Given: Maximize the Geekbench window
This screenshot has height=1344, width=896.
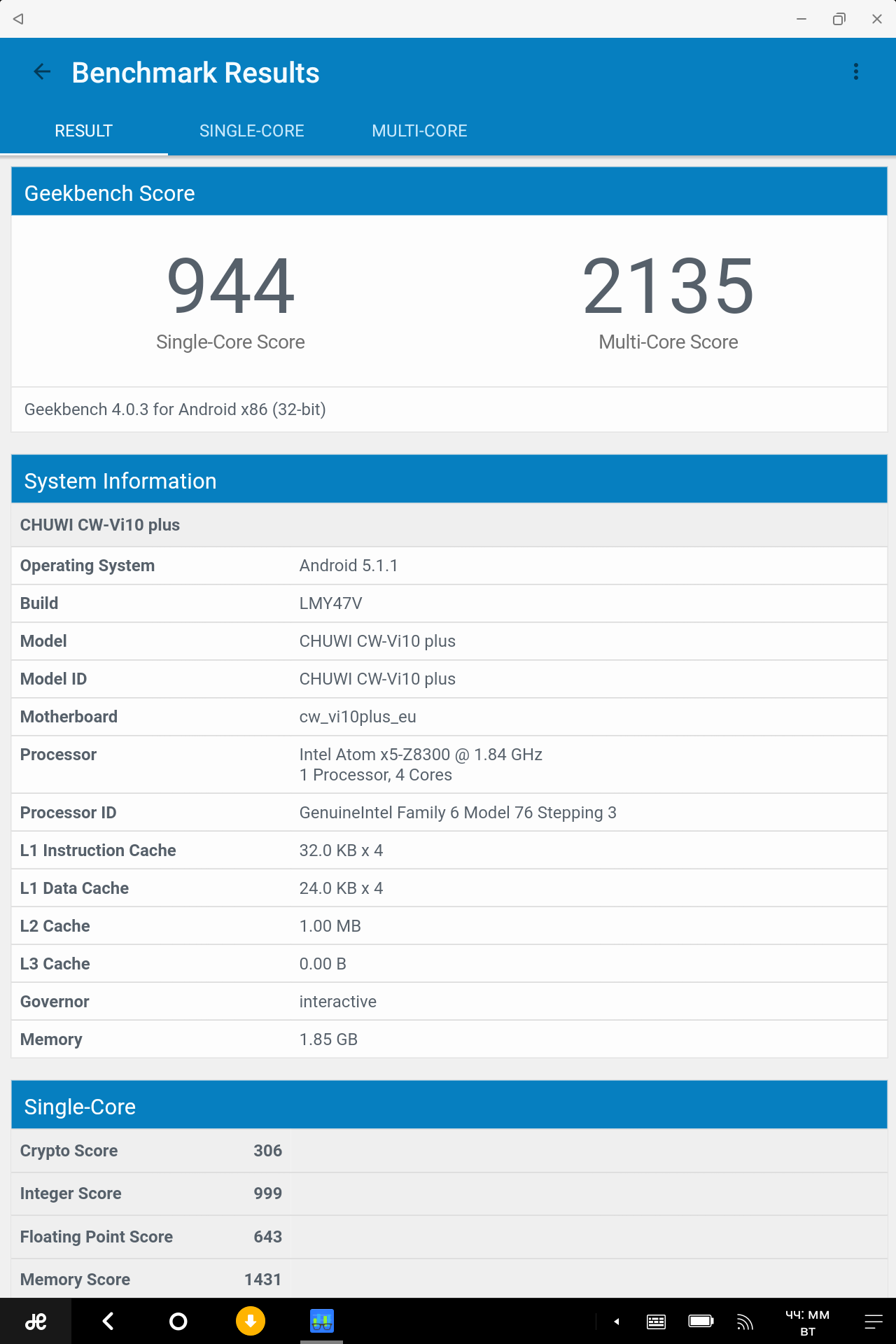Looking at the screenshot, I should click(839, 19).
